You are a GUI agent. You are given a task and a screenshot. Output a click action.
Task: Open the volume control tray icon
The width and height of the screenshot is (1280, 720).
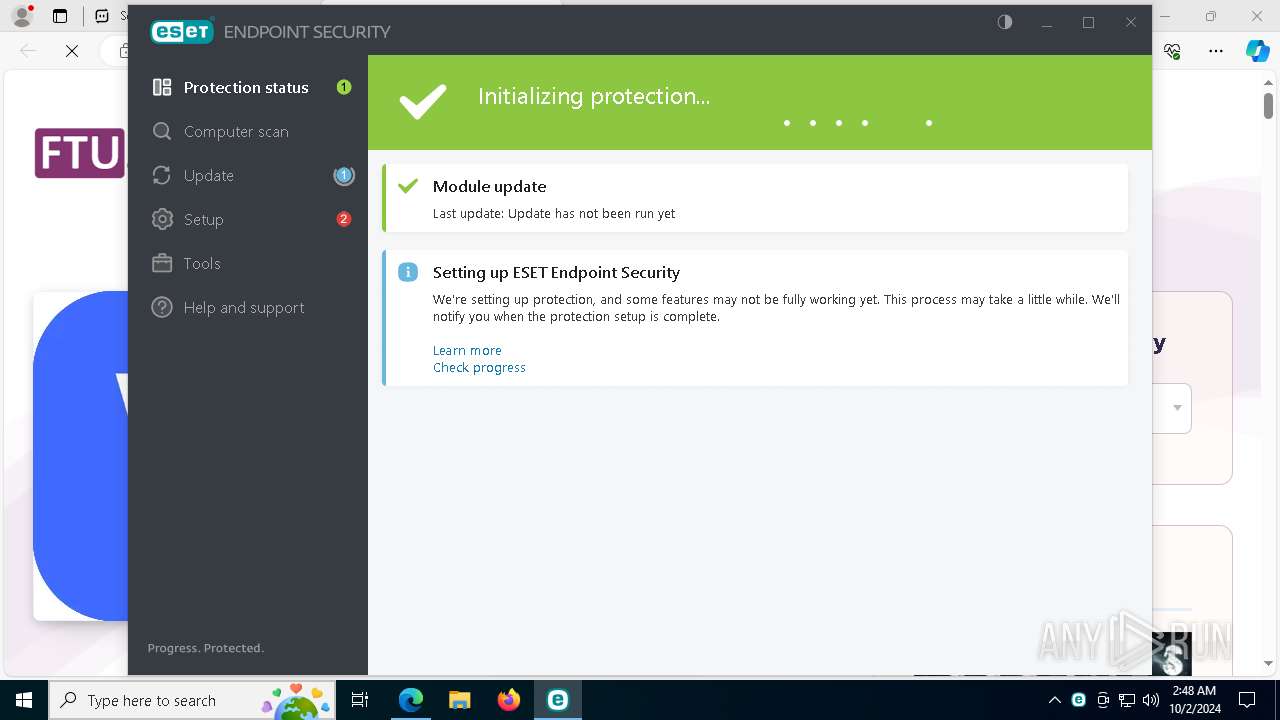click(1150, 700)
